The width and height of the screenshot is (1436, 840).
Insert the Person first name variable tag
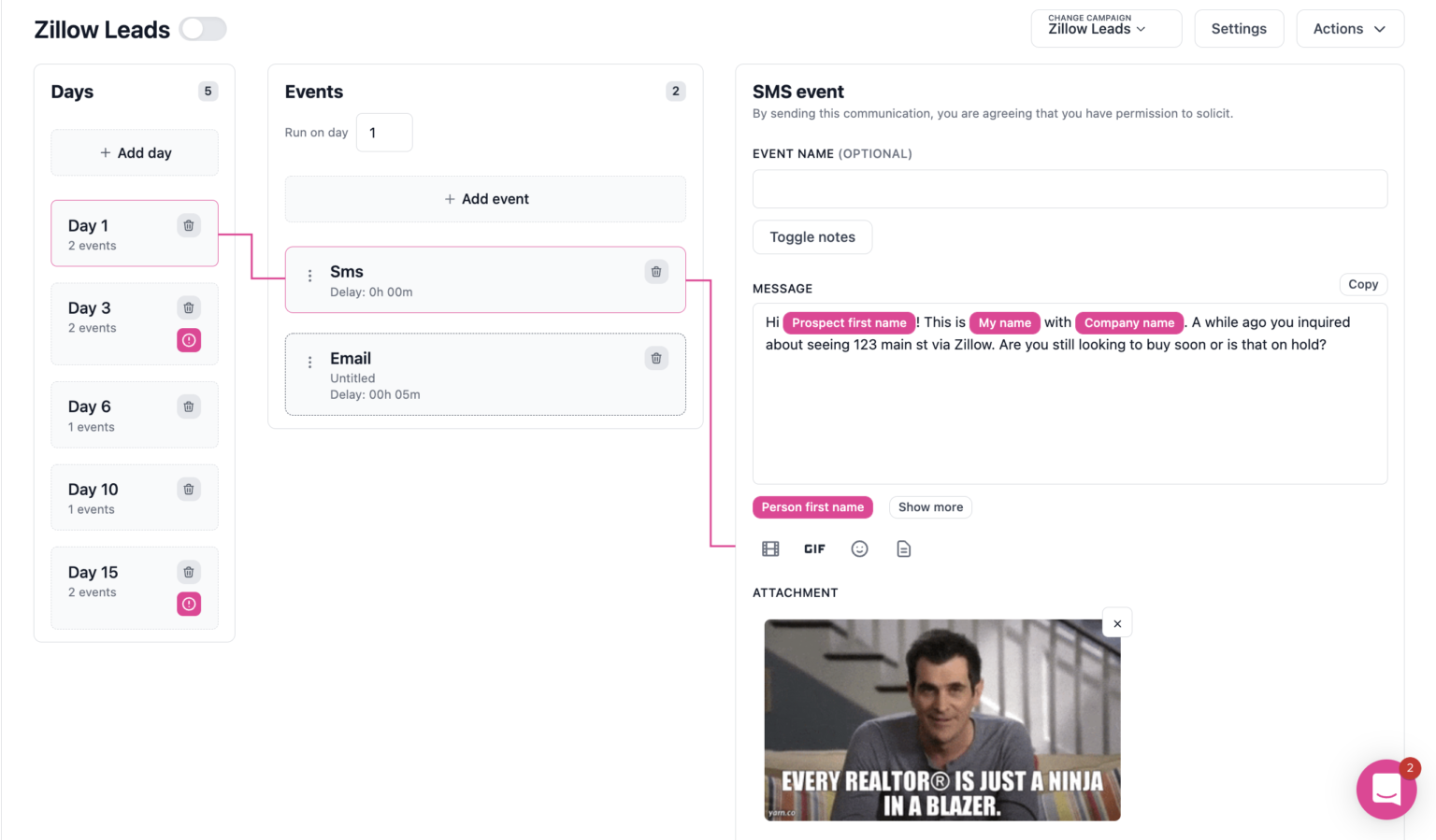(812, 506)
